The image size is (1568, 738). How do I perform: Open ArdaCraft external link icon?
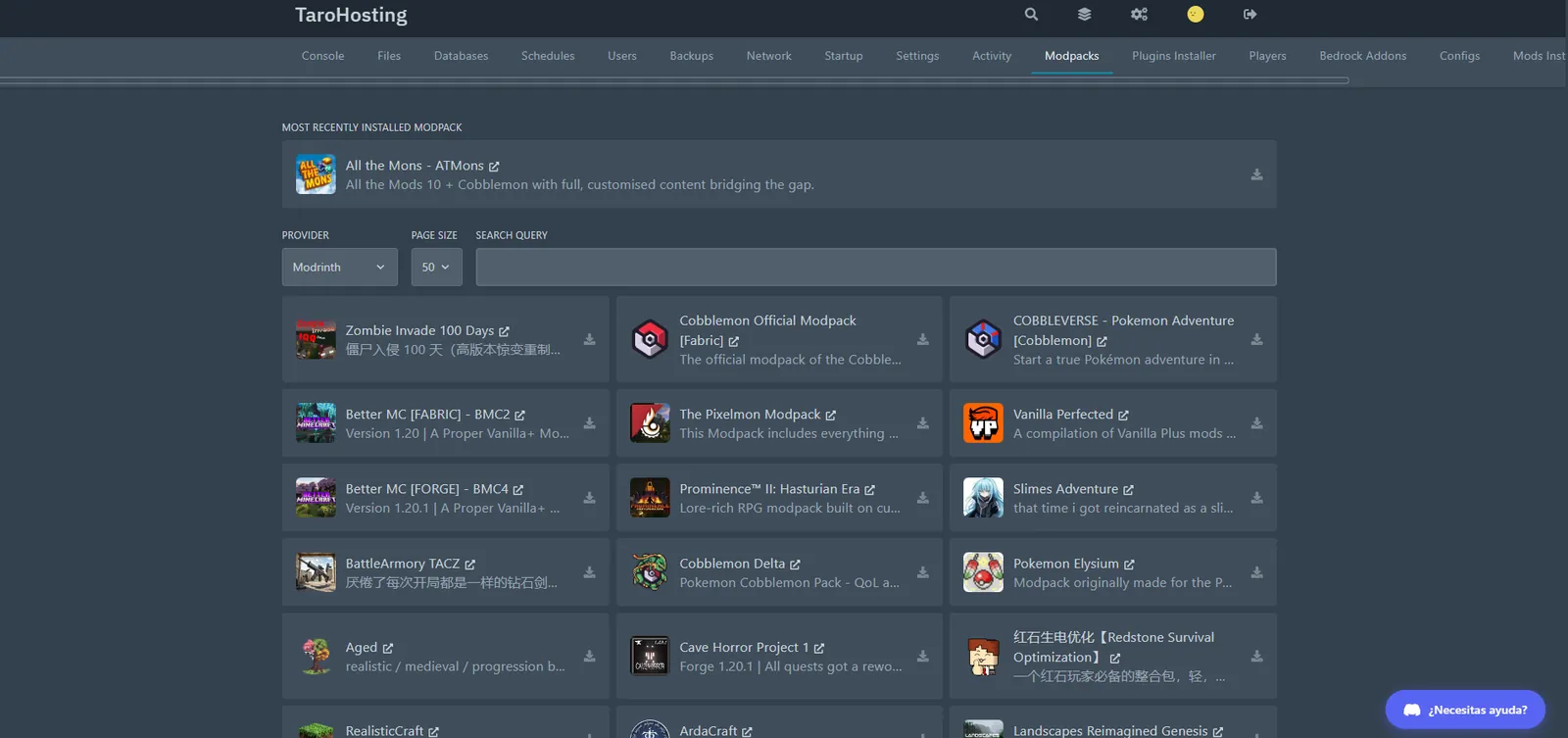coord(747,732)
